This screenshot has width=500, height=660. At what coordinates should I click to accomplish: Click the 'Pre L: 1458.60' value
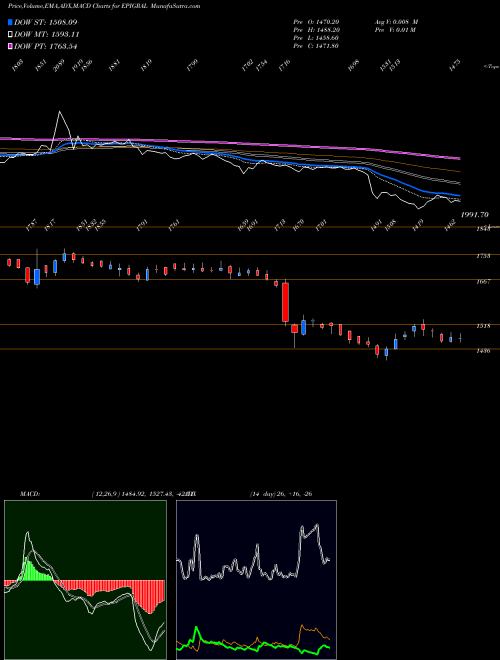tap(316, 38)
